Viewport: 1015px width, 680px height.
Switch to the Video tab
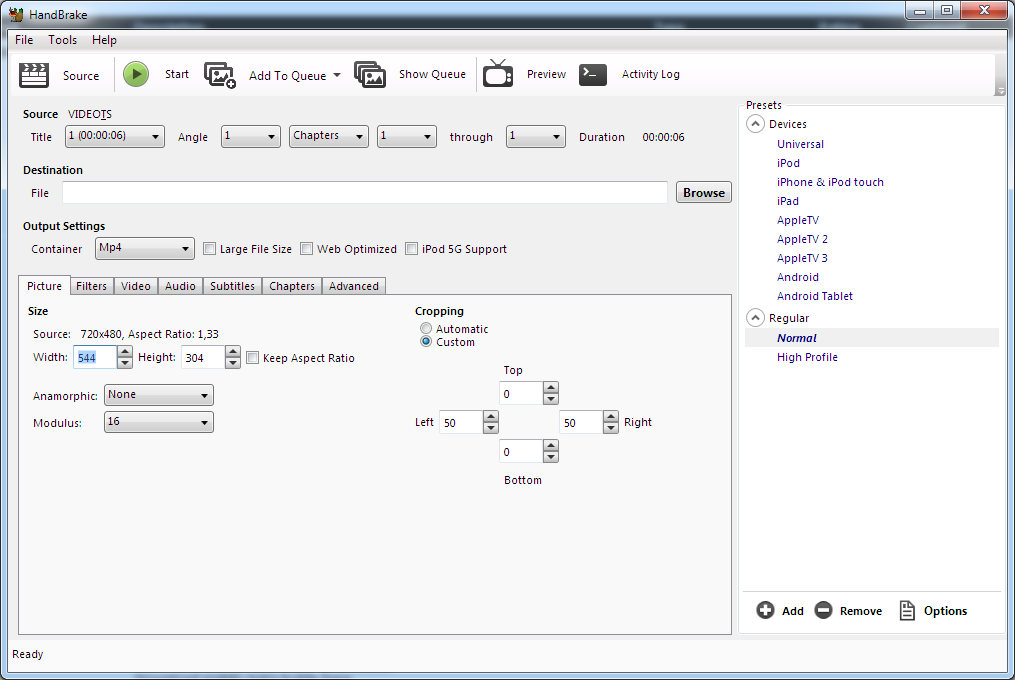(x=136, y=286)
